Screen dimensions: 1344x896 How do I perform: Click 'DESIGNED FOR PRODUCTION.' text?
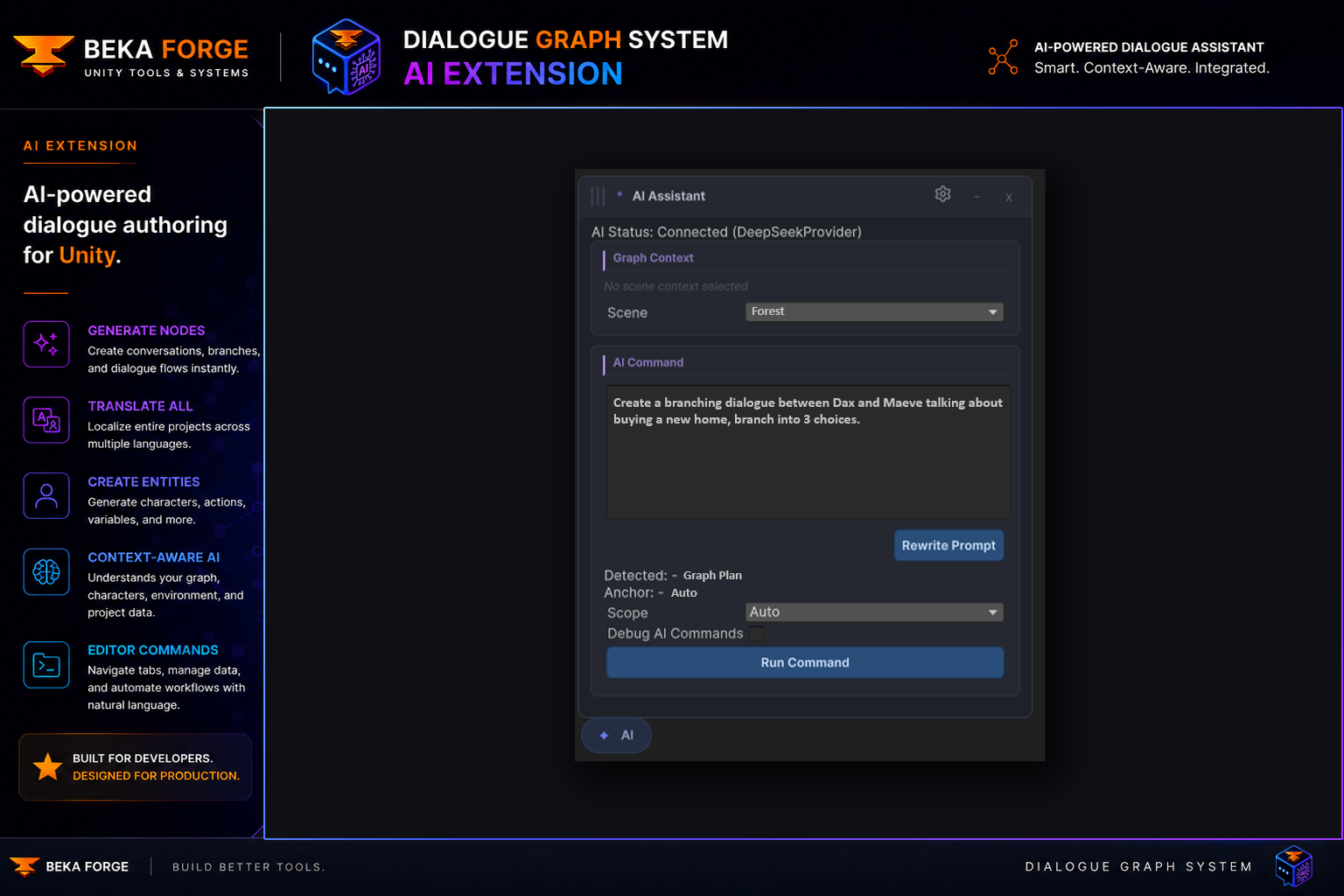click(x=156, y=776)
